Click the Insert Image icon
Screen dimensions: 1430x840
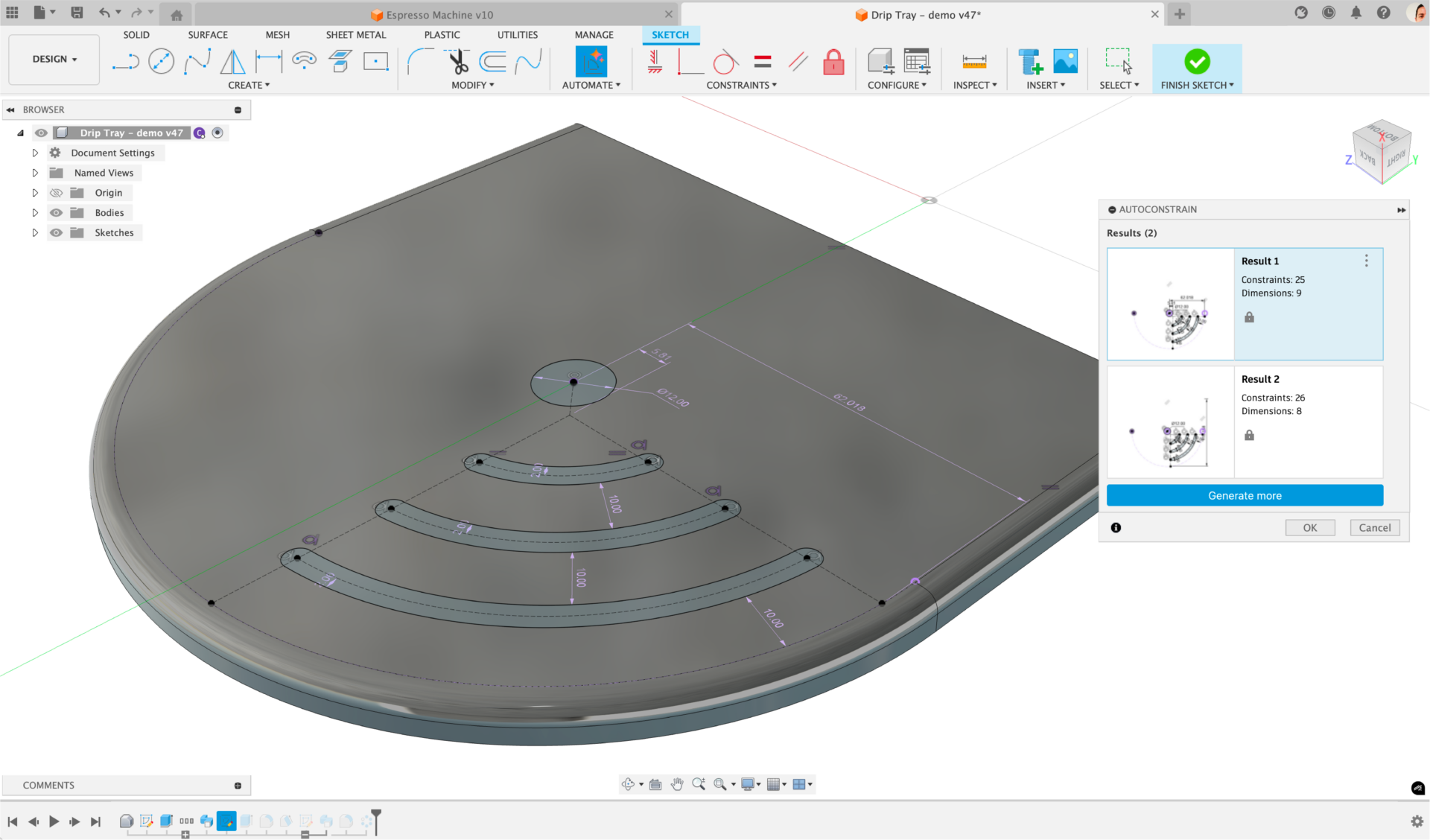point(1065,62)
